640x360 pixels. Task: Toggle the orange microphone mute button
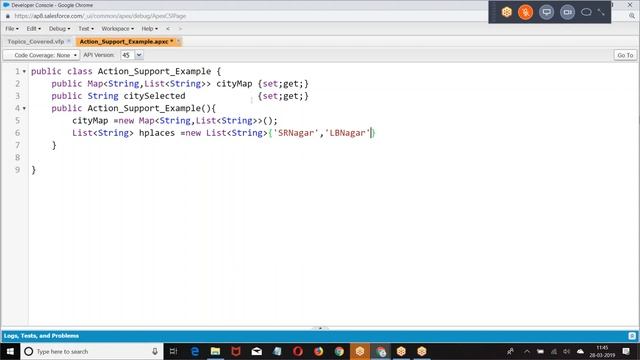(526, 12)
